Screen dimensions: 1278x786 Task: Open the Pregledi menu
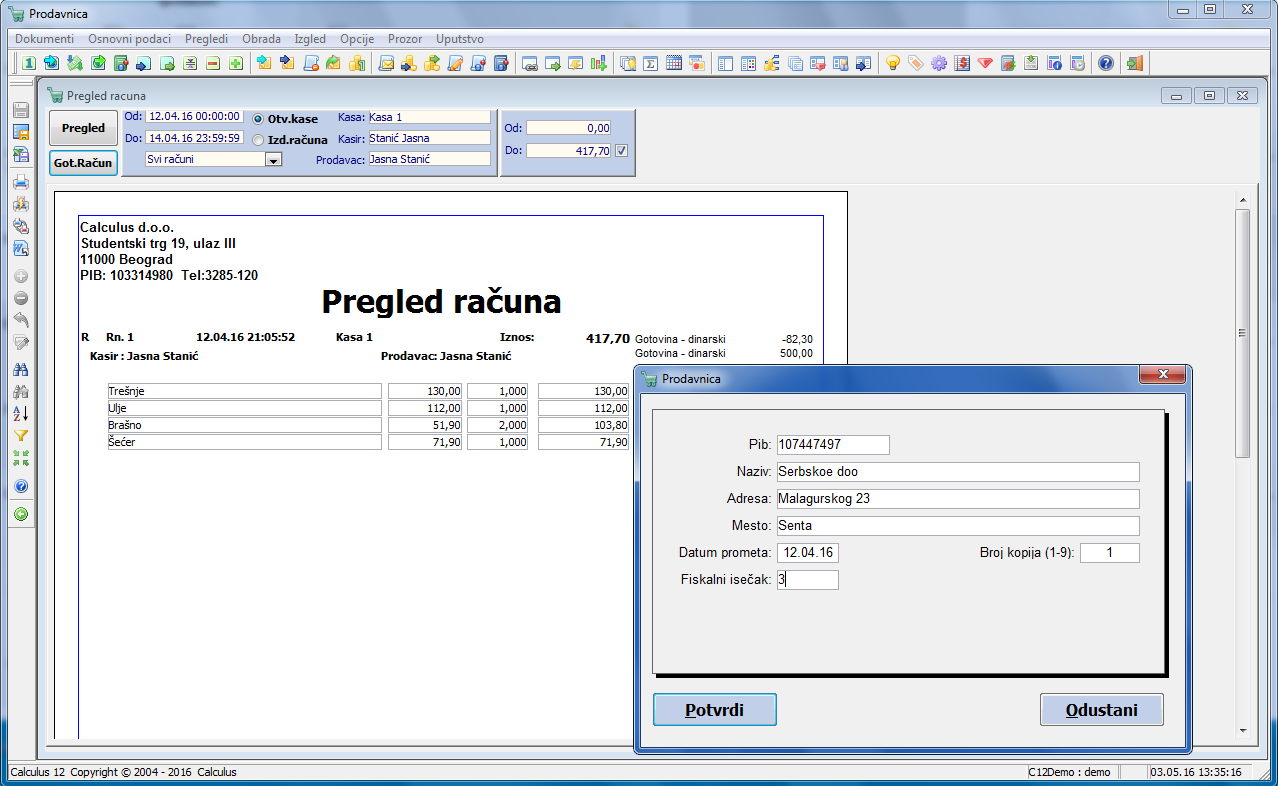[x=206, y=39]
